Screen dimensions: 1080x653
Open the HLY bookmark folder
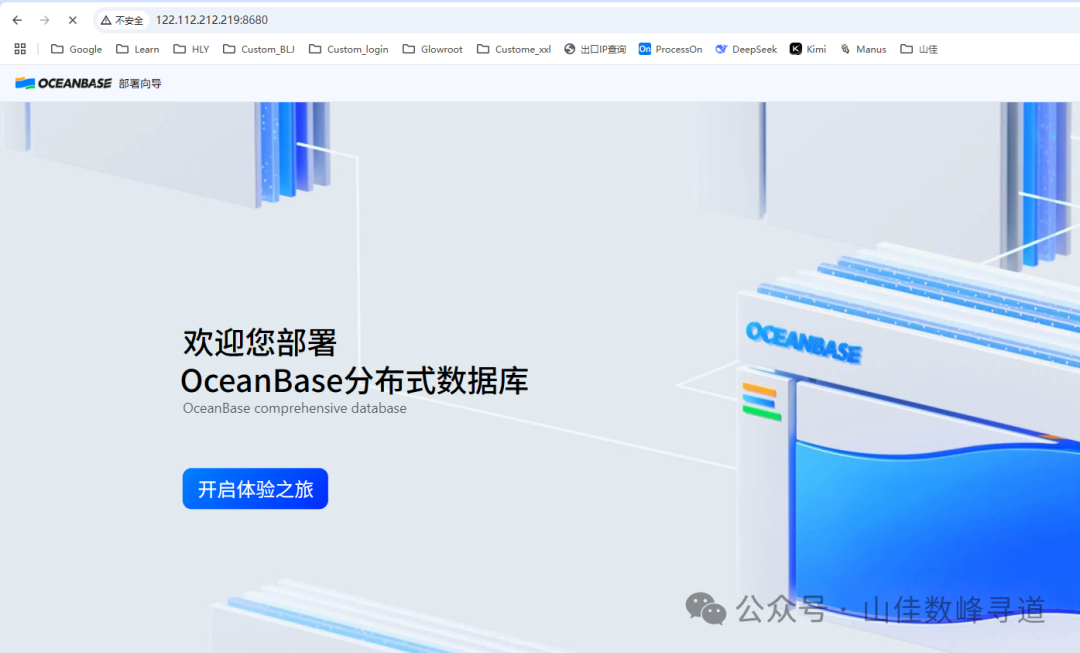click(191, 49)
